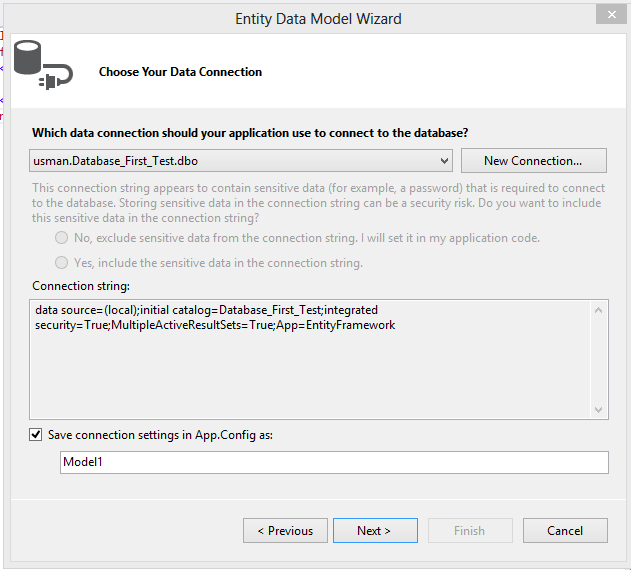Click the Finish button
631x570 pixels.
[x=470, y=531]
